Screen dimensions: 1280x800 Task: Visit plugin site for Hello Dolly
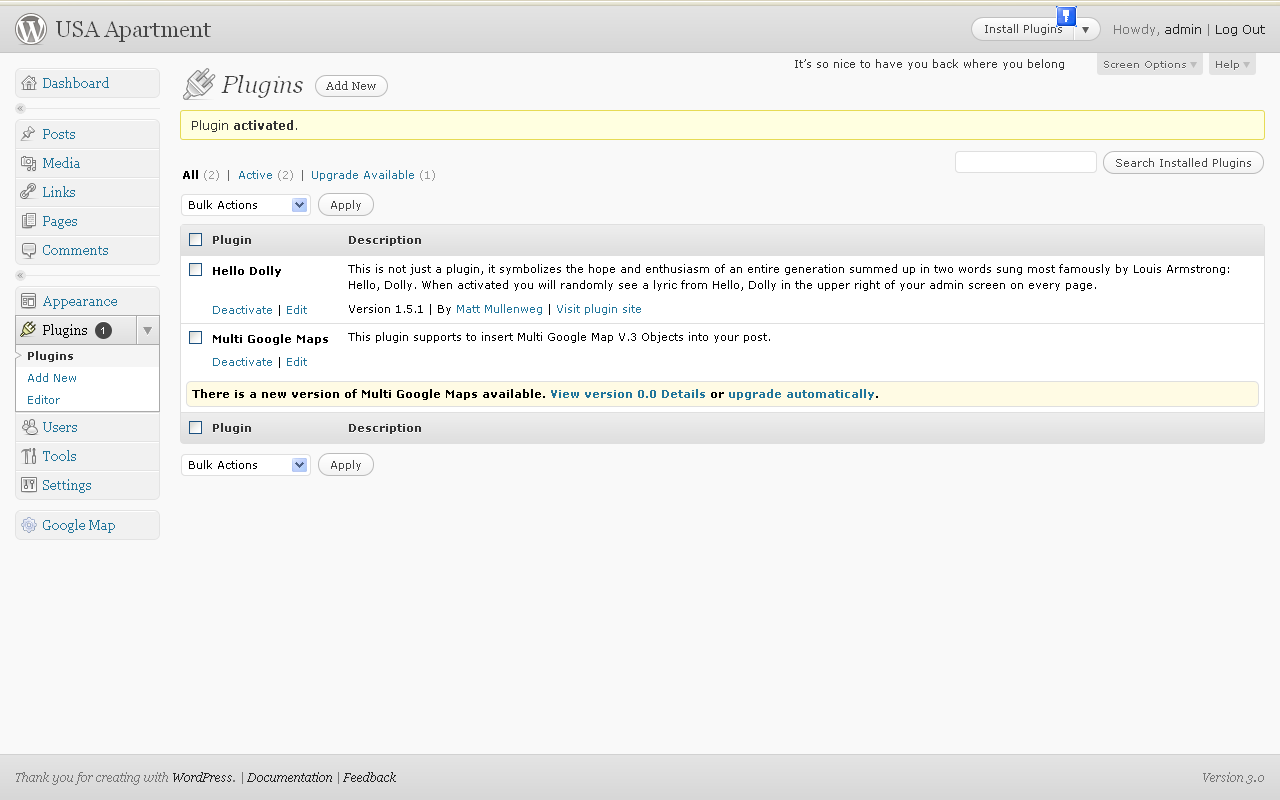point(599,309)
